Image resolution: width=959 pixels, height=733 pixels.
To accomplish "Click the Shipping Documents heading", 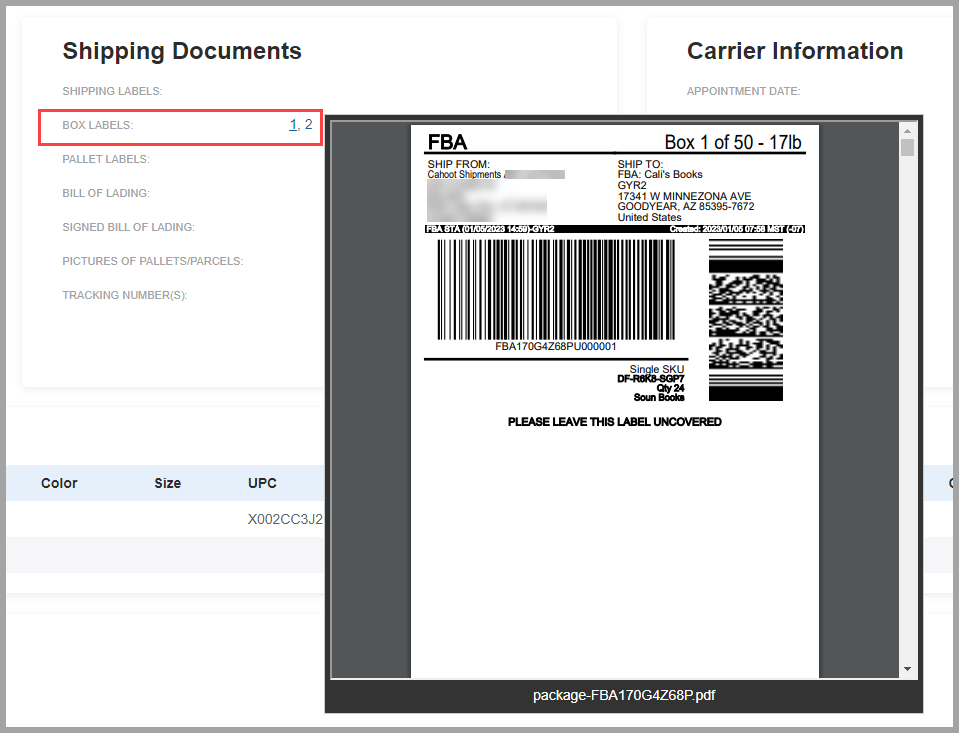I will tap(182, 51).
